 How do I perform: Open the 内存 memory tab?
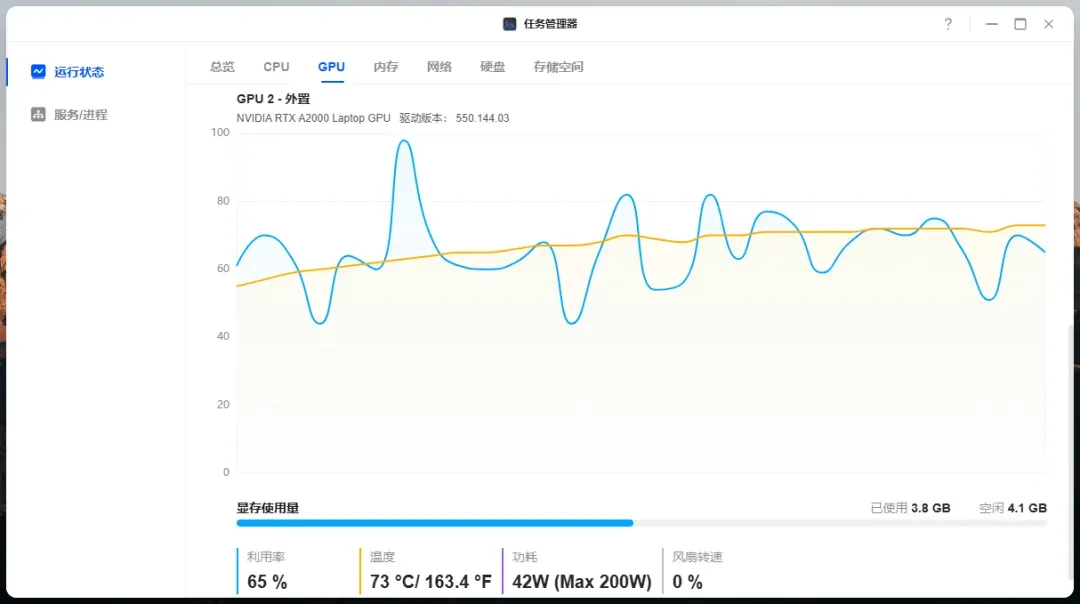[x=386, y=66]
